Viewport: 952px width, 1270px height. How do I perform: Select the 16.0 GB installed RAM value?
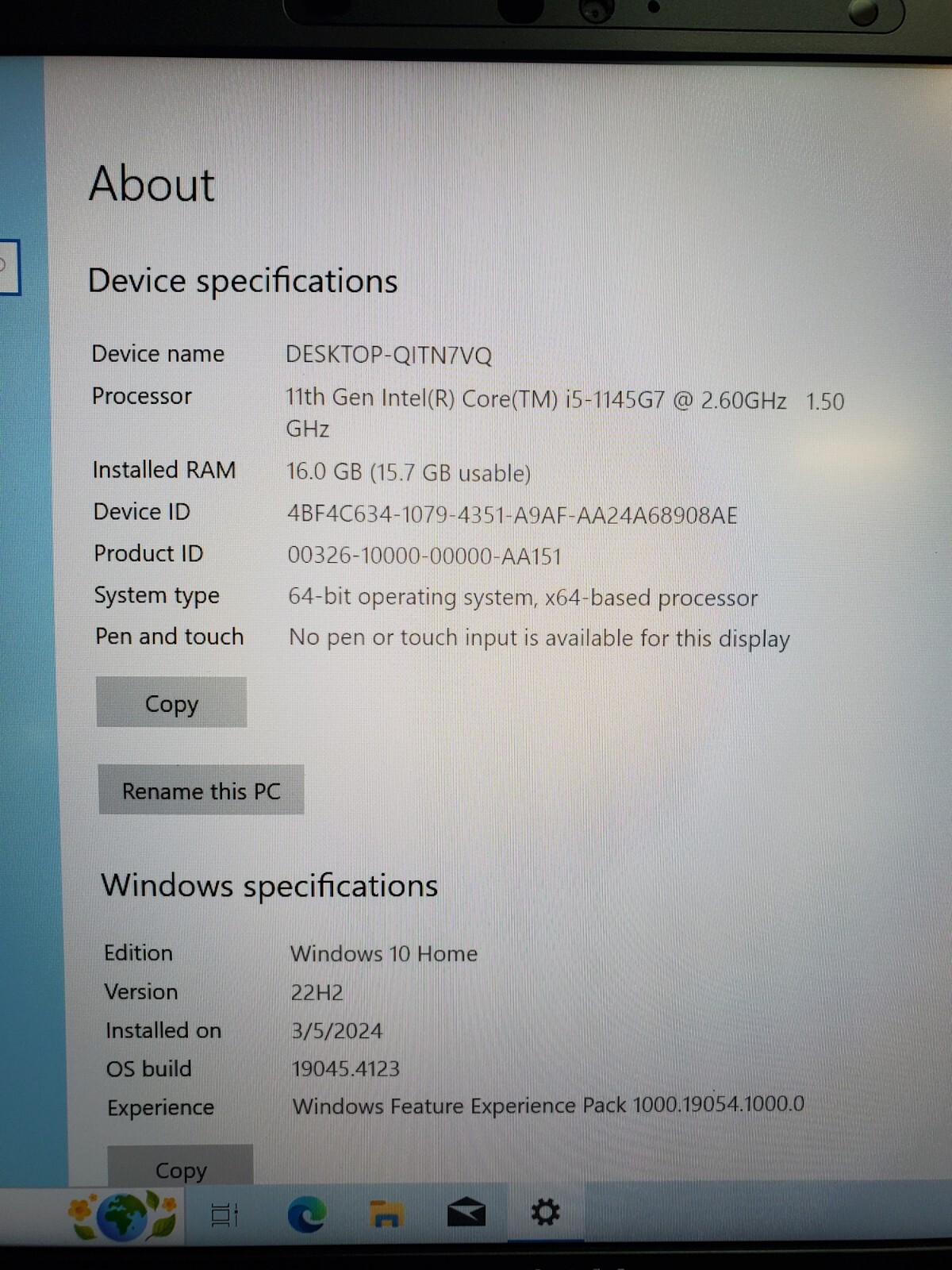[x=409, y=472]
